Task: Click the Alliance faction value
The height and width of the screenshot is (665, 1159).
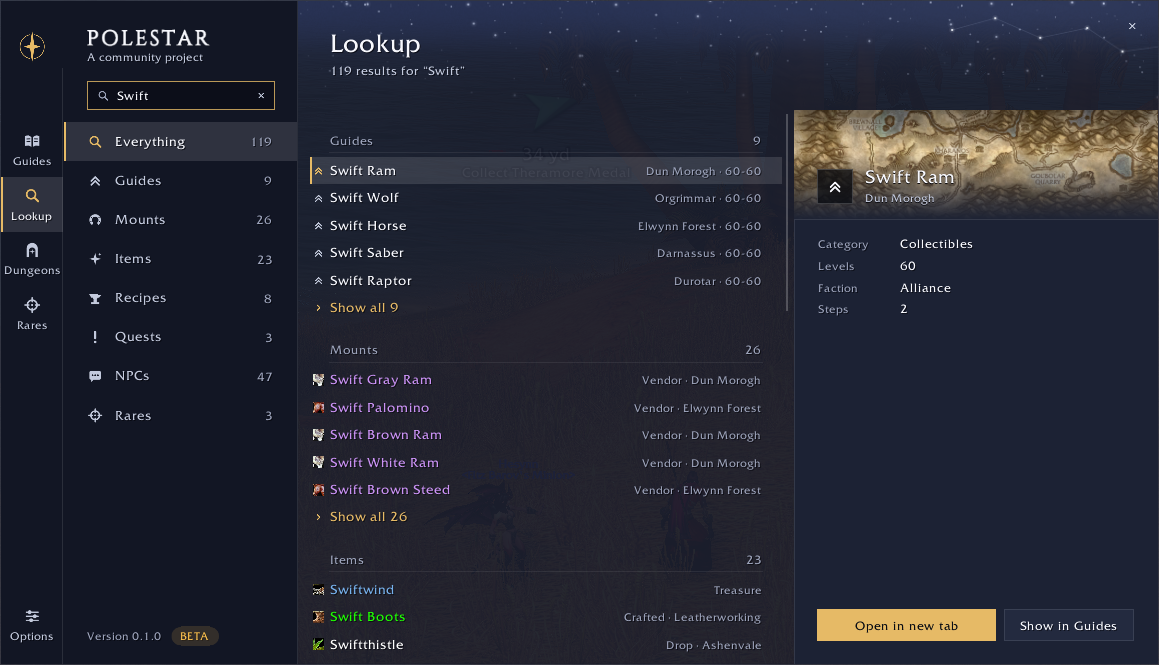Action: pyautogui.click(x=925, y=288)
